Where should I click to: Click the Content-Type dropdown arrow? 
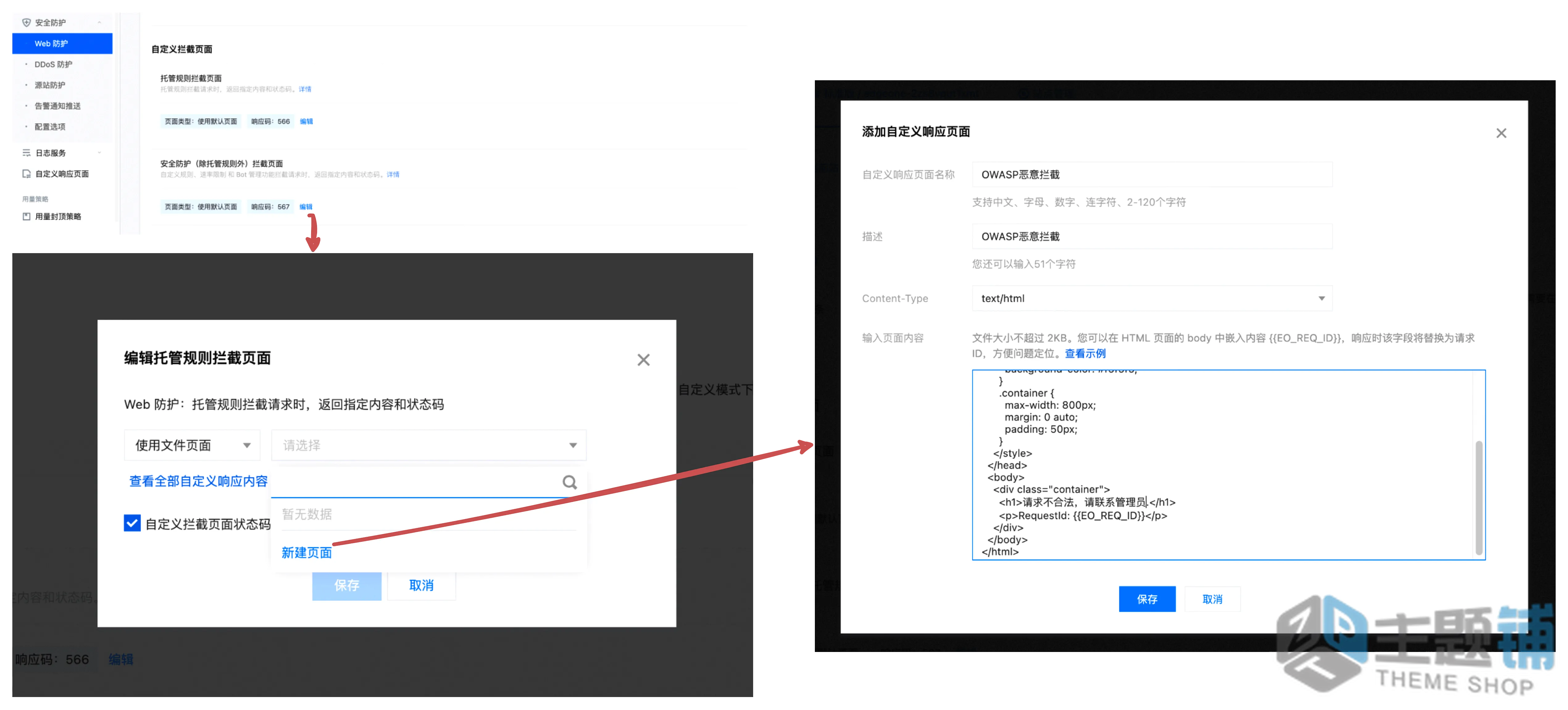[x=1321, y=299]
